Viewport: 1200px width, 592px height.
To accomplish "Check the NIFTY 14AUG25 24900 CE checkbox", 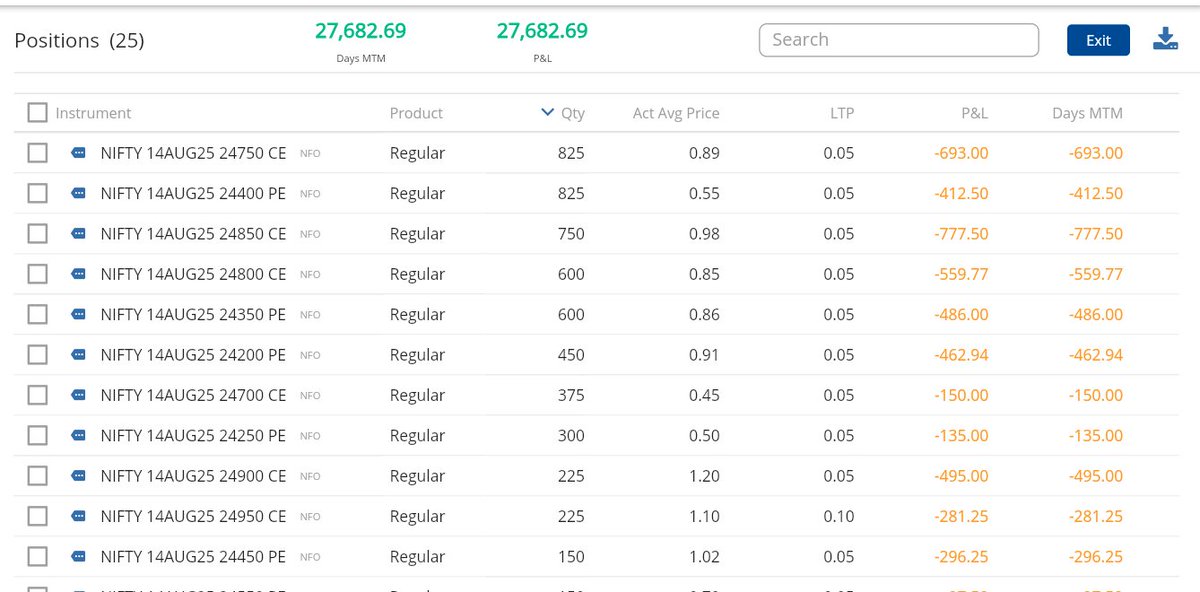I will point(37,476).
